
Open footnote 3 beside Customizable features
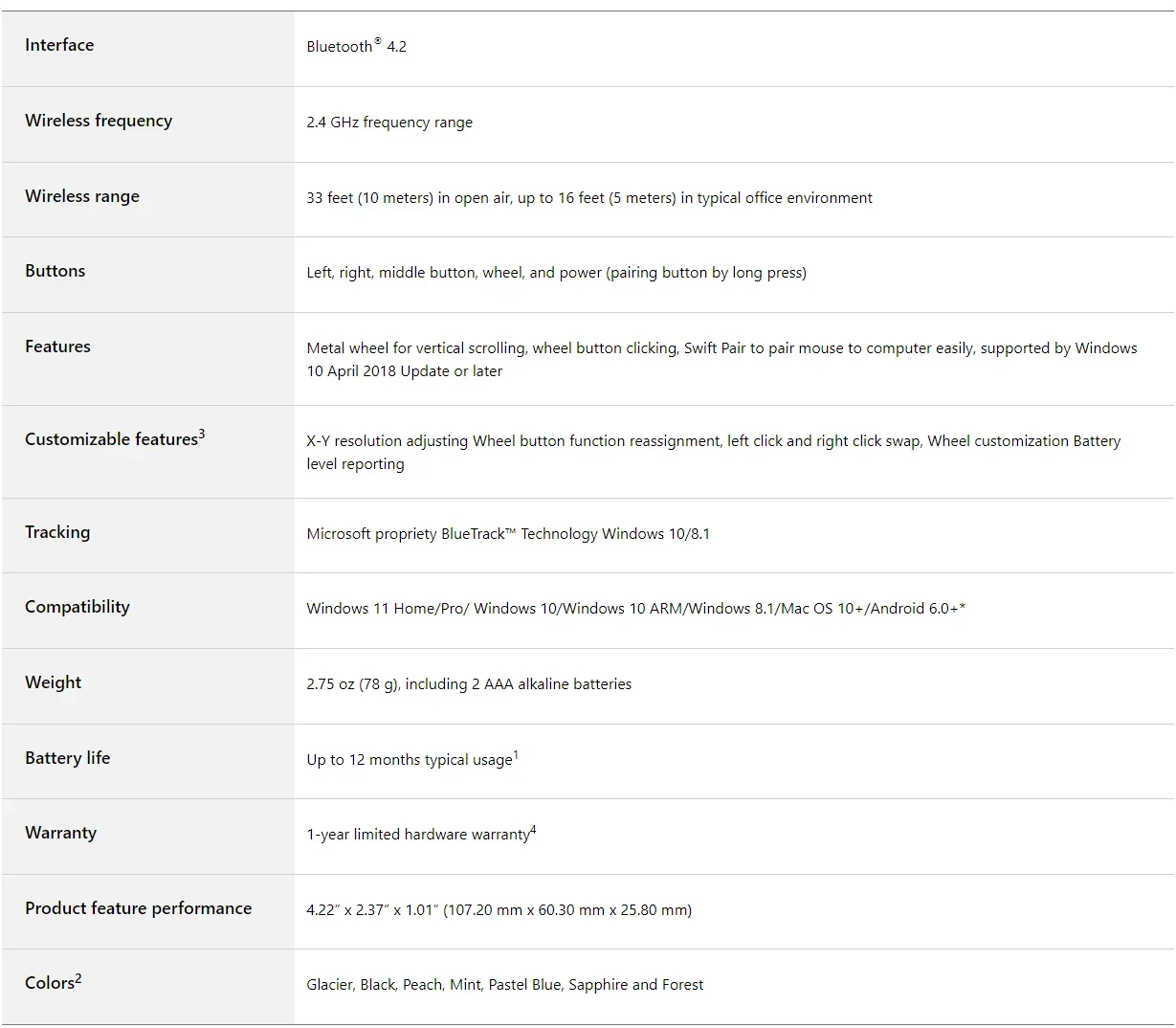click(202, 435)
